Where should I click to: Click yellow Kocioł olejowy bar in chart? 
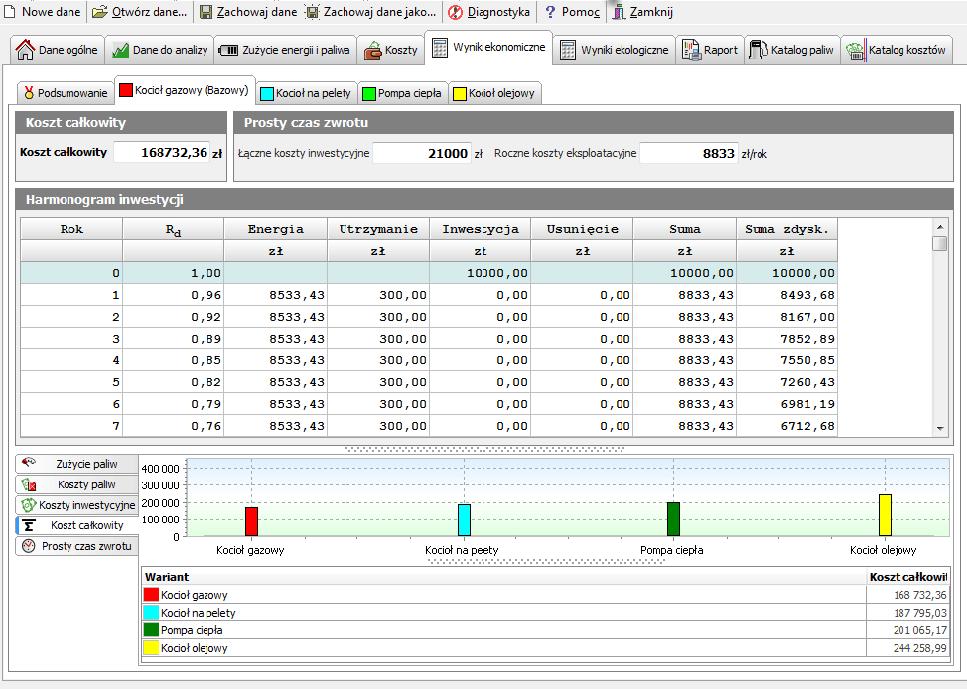pyautogui.click(x=885, y=514)
